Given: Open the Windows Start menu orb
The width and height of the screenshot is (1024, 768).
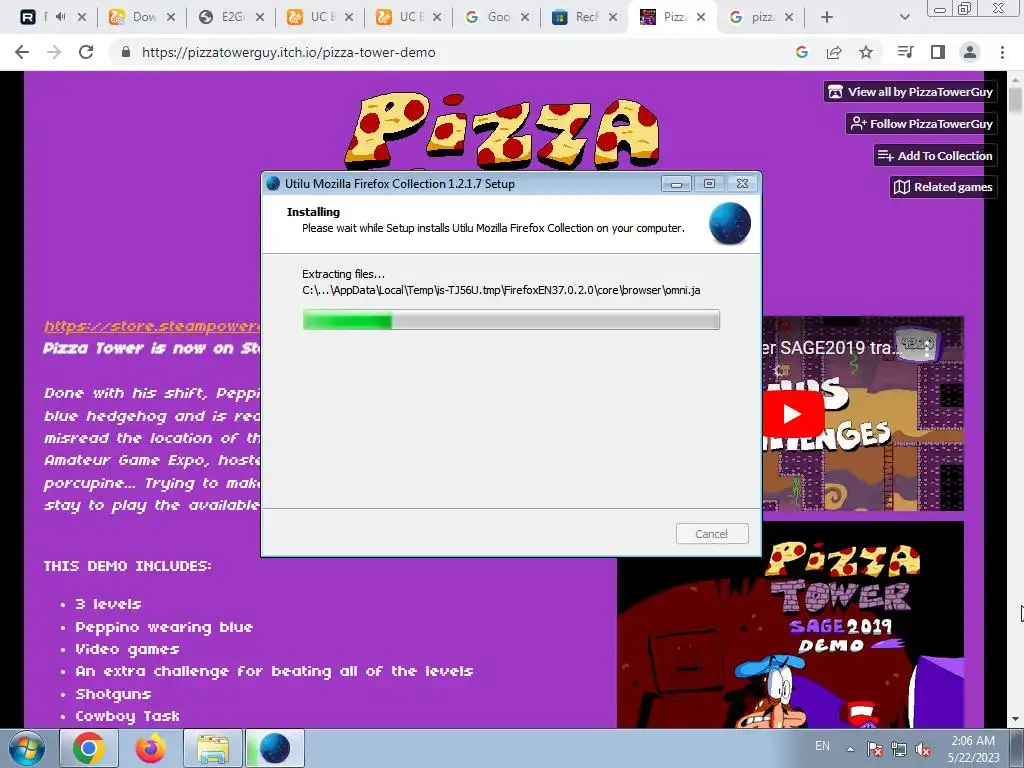Looking at the screenshot, I should point(27,748).
